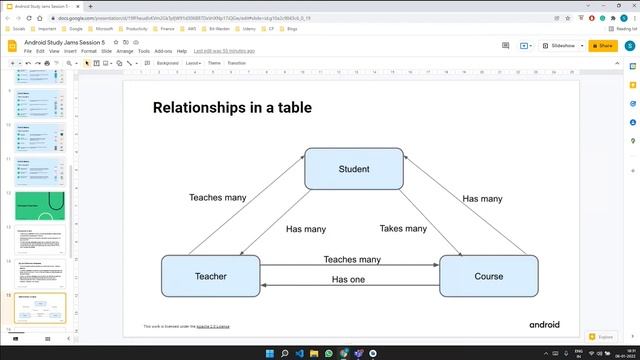Click the Zoom magnifier tool
This screenshot has height=360, width=640.
(69, 63)
